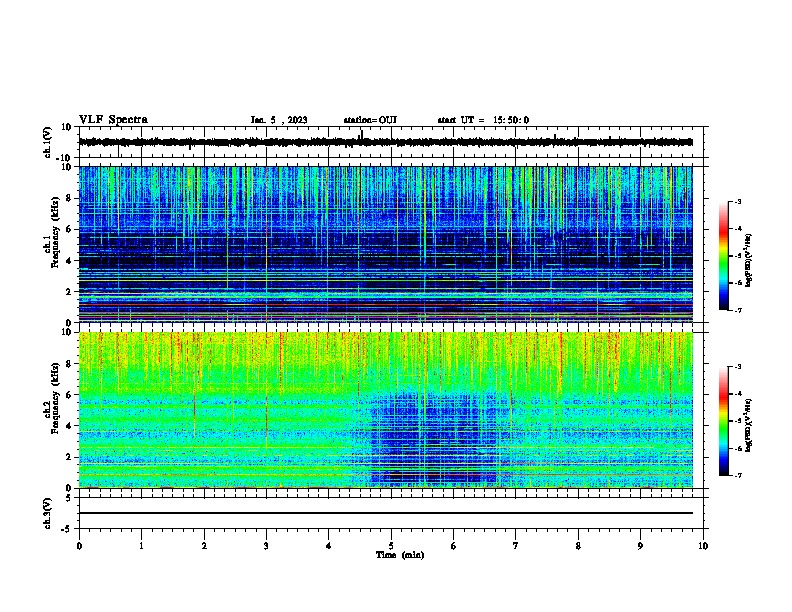This screenshot has height=612, width=792.
Task: Click time axis tick label "2"
Action: point(204,546)
